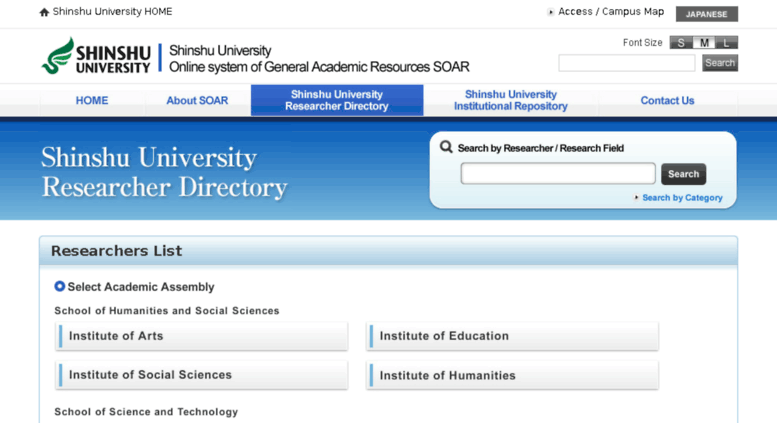Focus the site search field at top right

tap(627, 63)
